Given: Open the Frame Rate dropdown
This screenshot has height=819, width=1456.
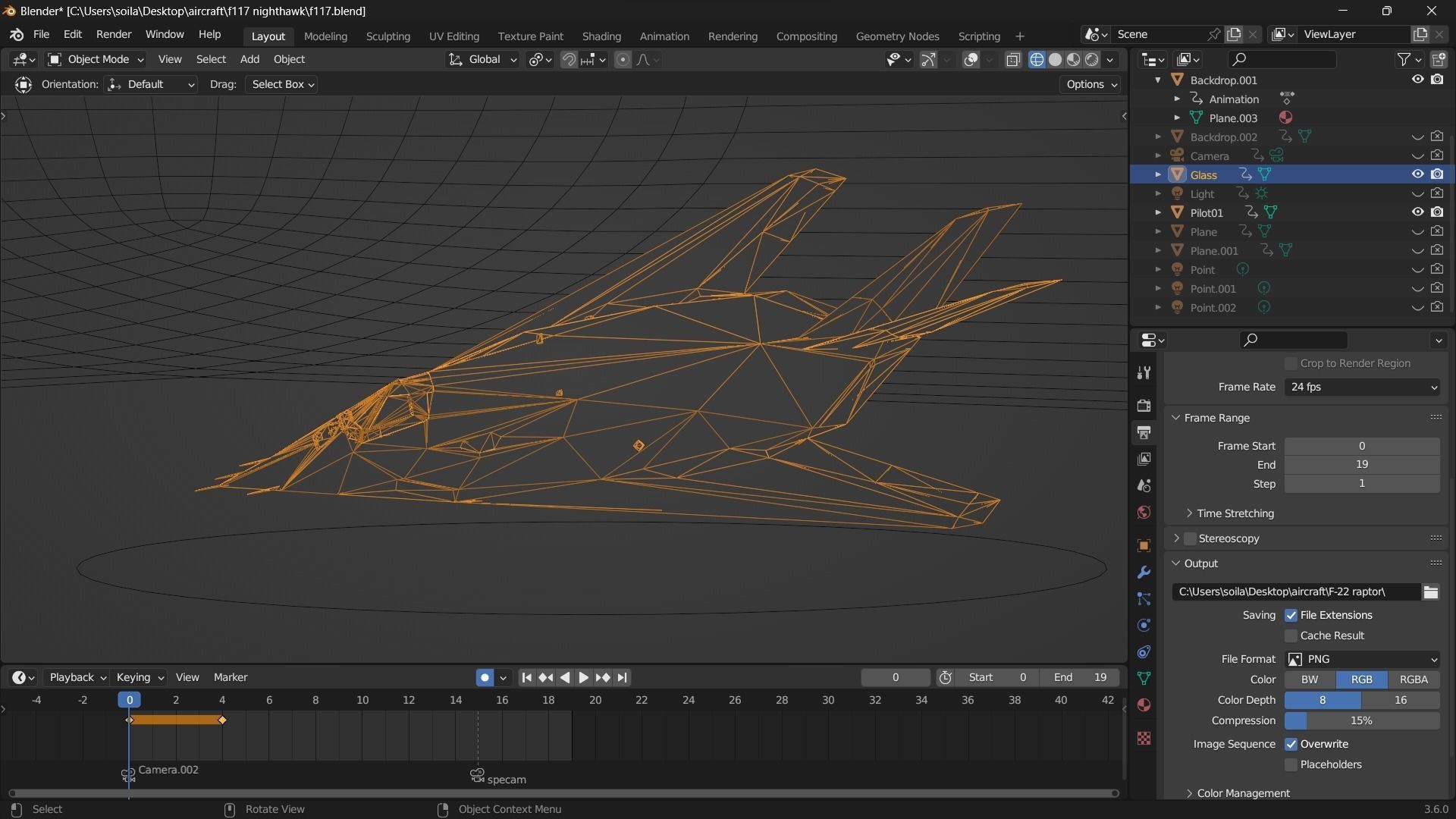Looking at the screenshot, I should click(x=1362, y=387).
